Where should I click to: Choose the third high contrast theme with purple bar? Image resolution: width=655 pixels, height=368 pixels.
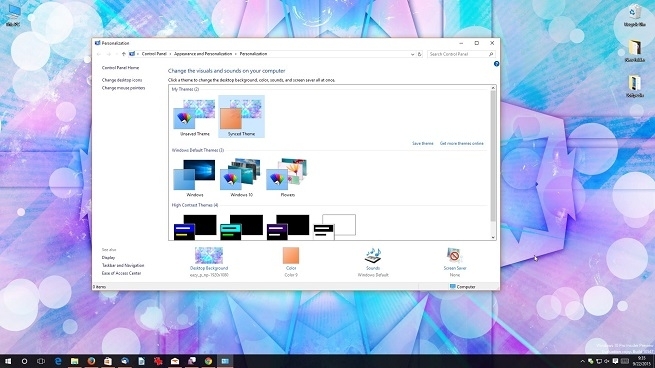288,227
